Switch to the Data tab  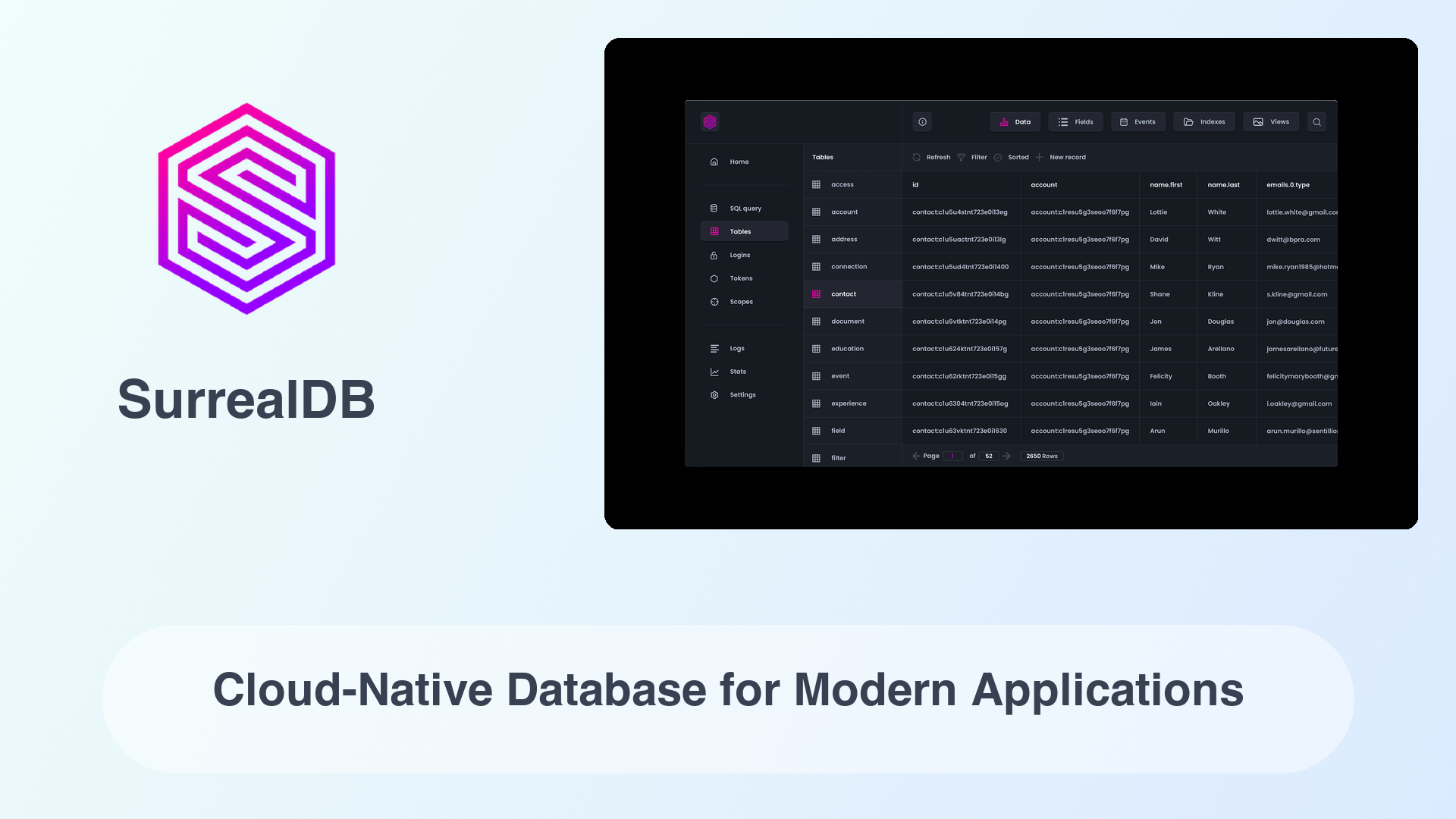point(1015,121)
